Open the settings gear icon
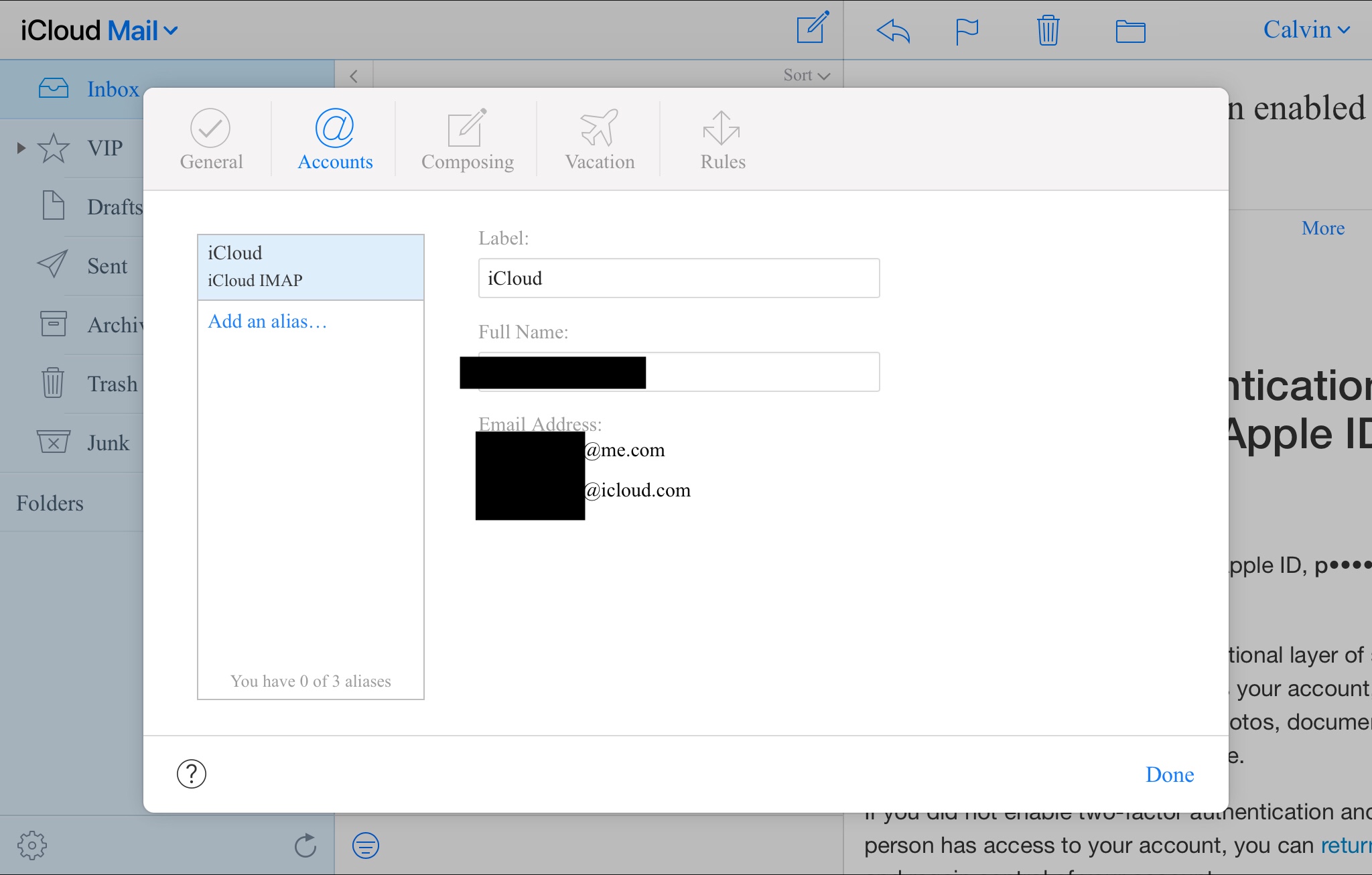 32,846
